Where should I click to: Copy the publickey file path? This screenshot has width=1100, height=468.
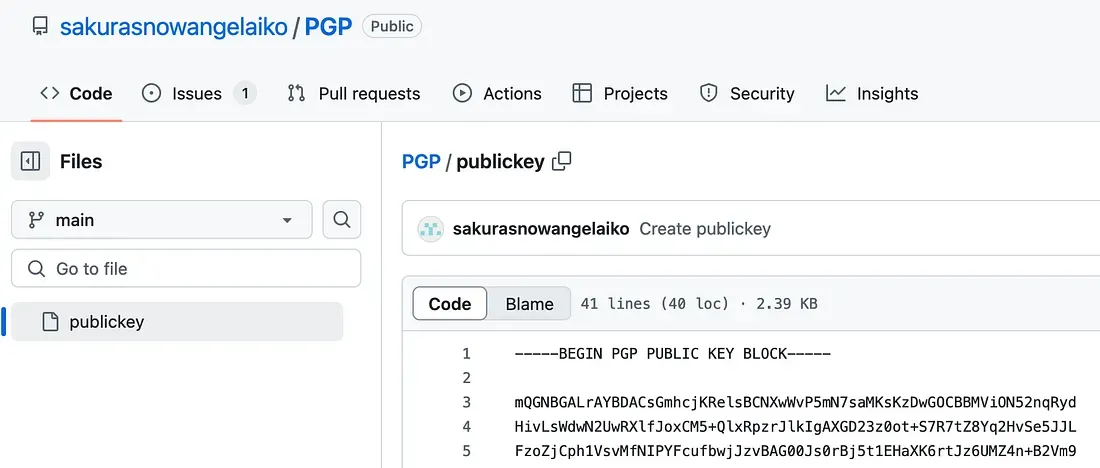click(x=562, y=161)
